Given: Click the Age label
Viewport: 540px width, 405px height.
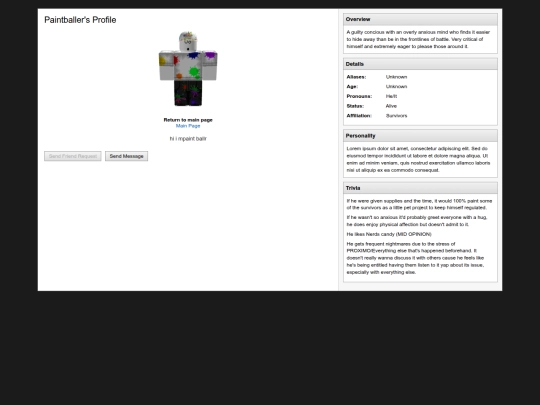Looking at the screenshot, I should pyautogui.click(x=352, y=86).
